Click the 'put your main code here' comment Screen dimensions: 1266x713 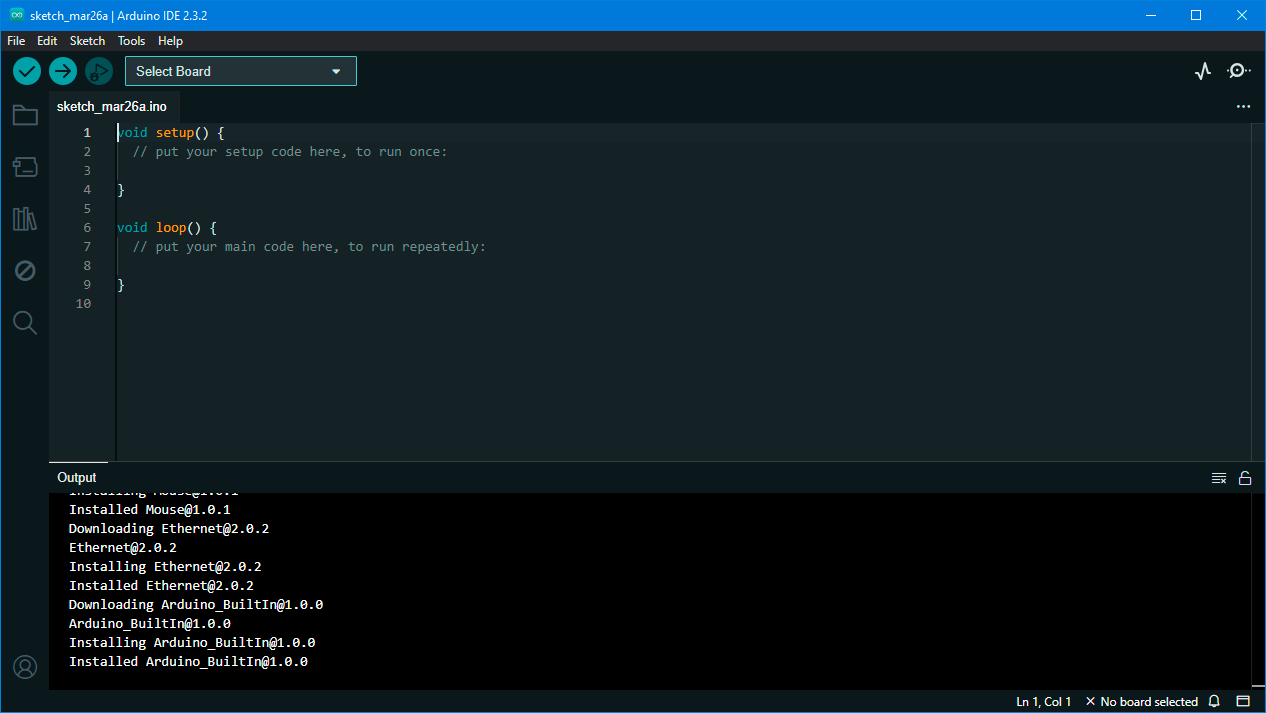click(309, 247)
